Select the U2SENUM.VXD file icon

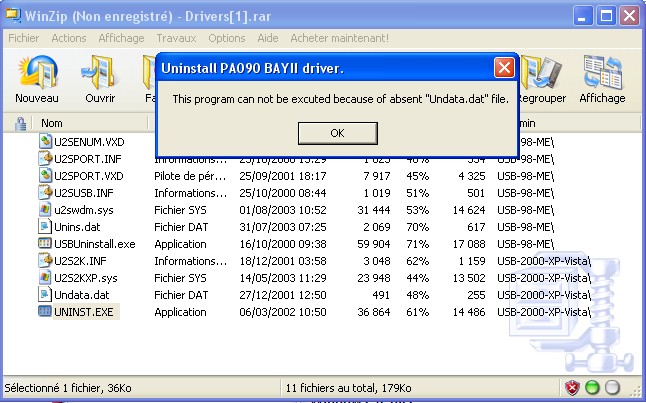[45, 141]
